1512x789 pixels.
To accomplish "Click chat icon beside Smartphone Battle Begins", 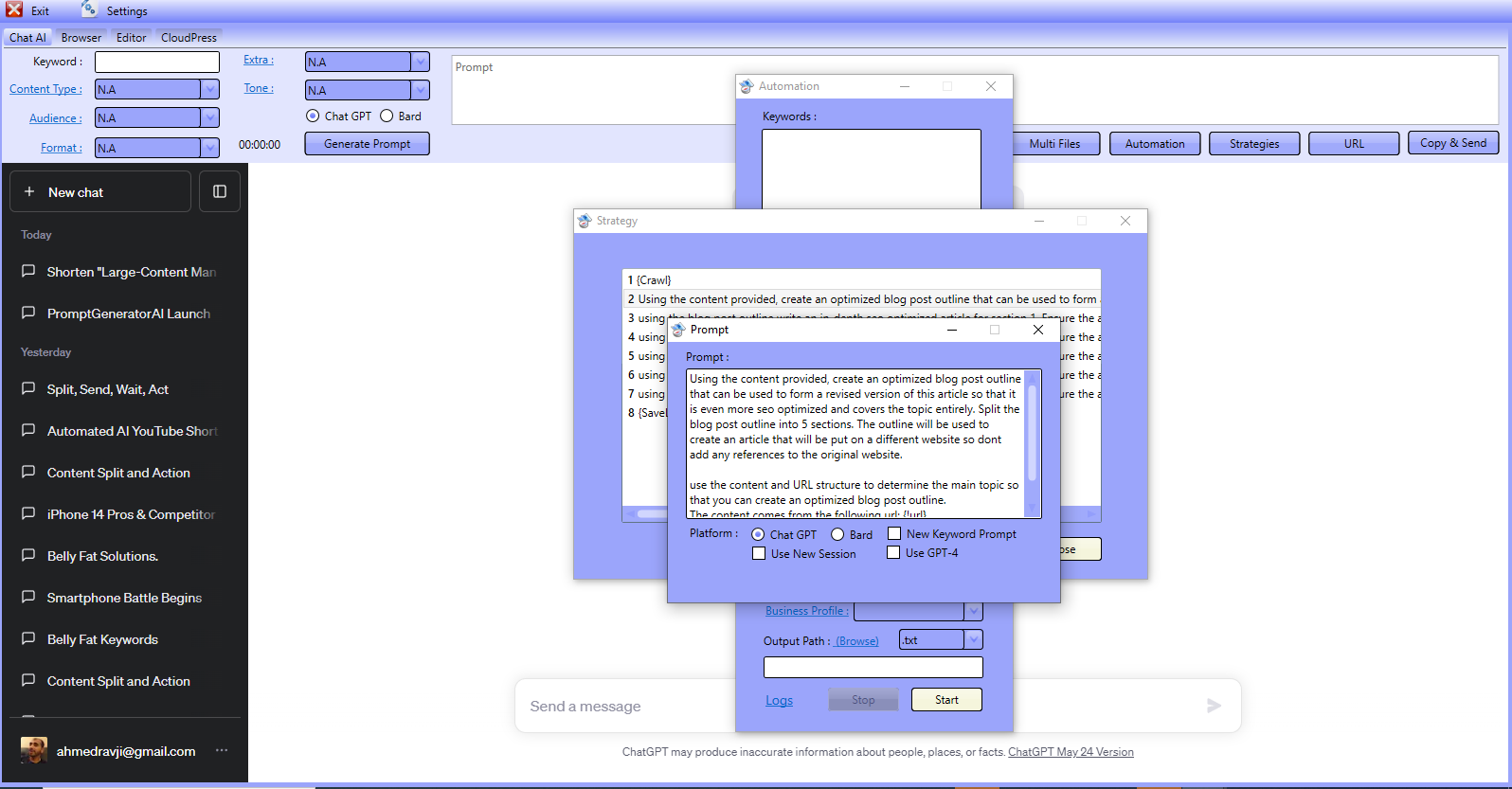I will point(28,597).
